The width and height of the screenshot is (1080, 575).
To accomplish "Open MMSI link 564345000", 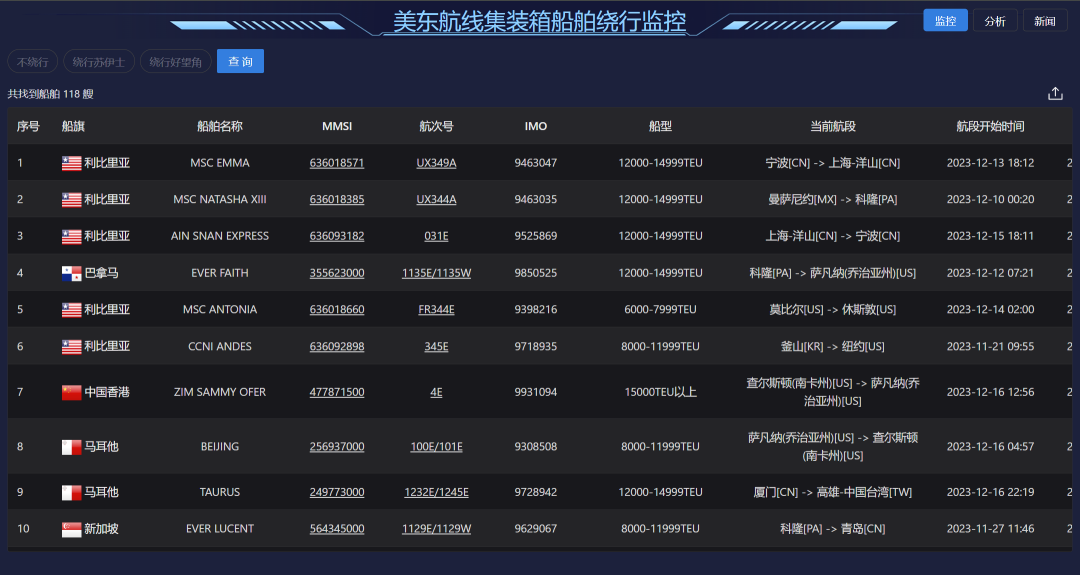I will click(337, 529).
